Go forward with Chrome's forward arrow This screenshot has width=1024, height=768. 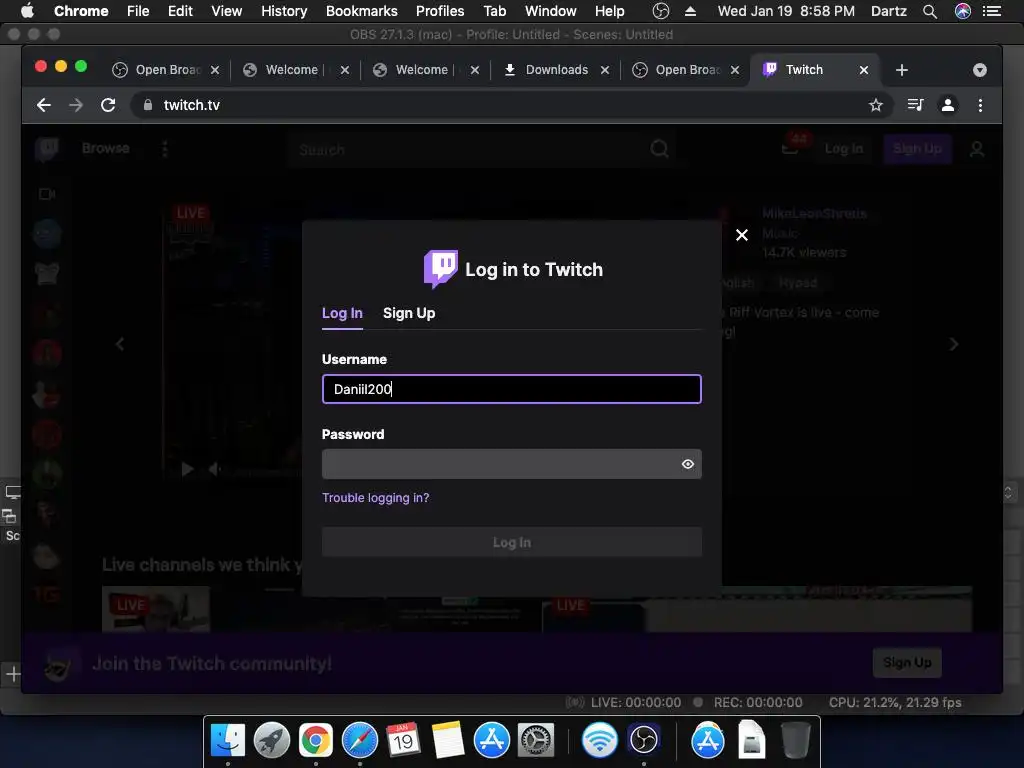point(76,105)
